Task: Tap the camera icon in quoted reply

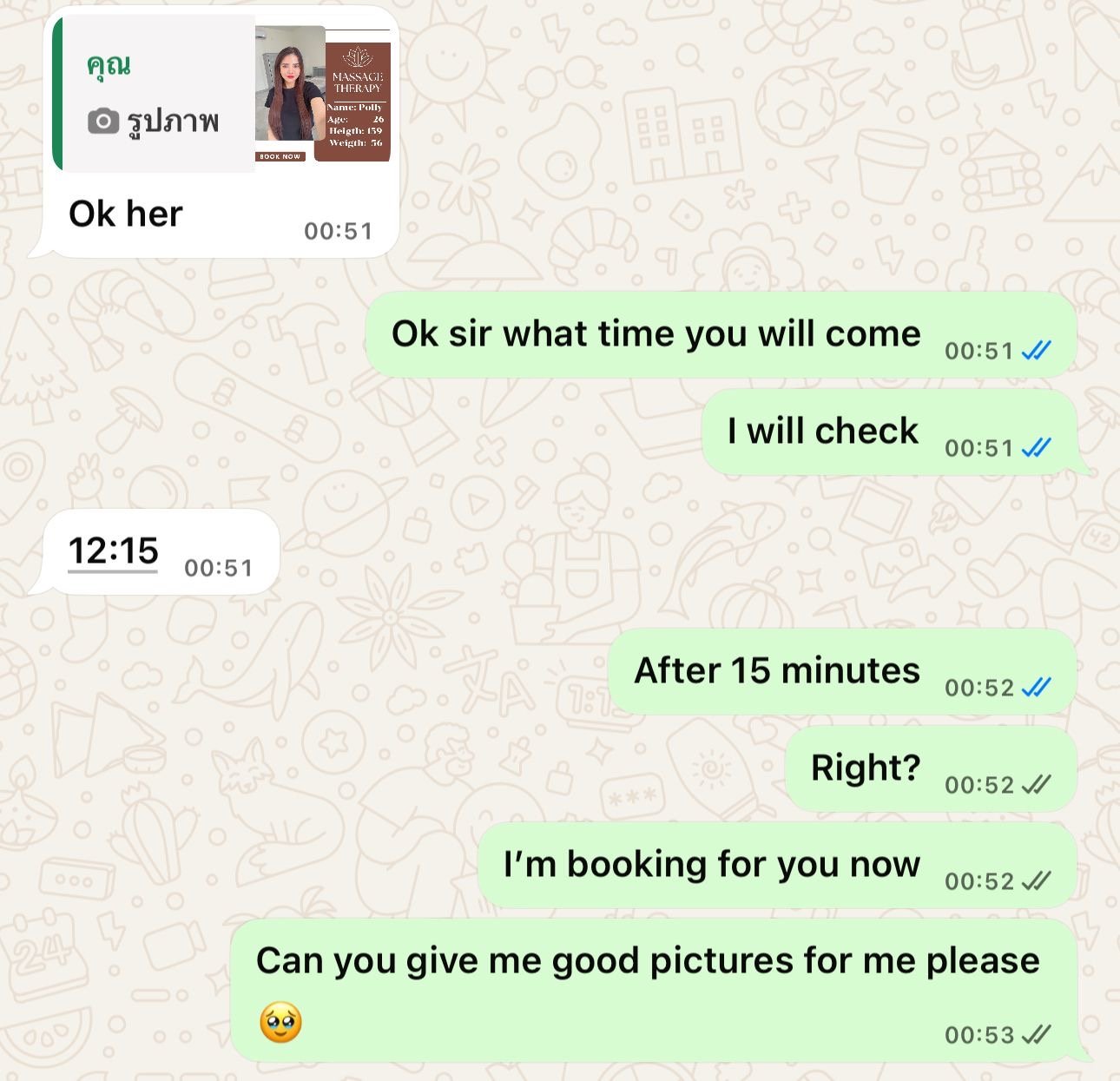Action: [102, 122]
